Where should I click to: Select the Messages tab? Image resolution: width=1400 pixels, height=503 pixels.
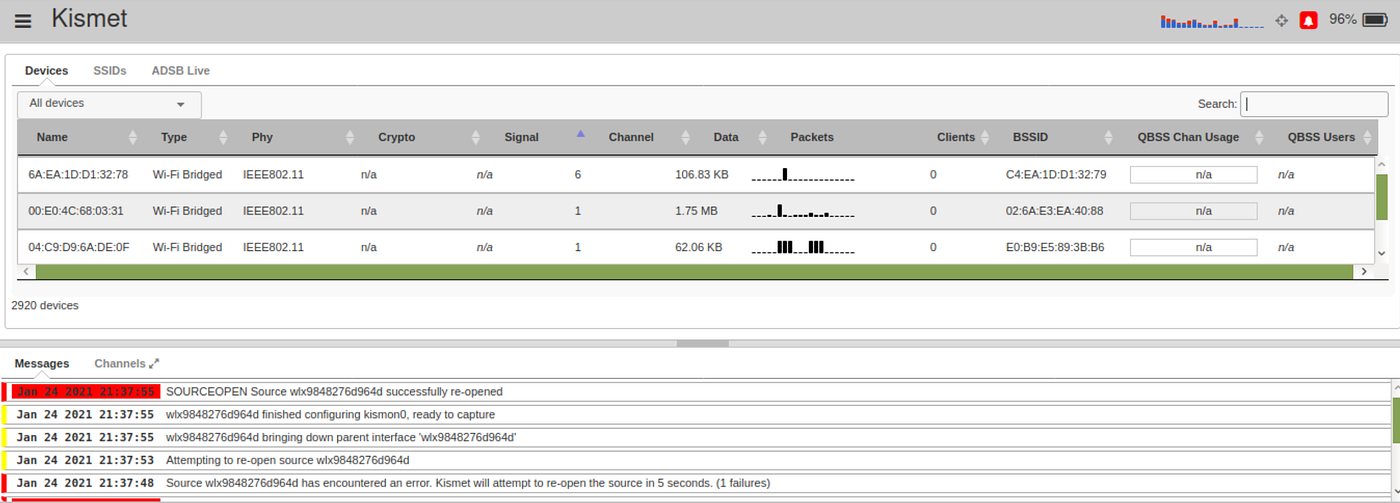point(42,364)
